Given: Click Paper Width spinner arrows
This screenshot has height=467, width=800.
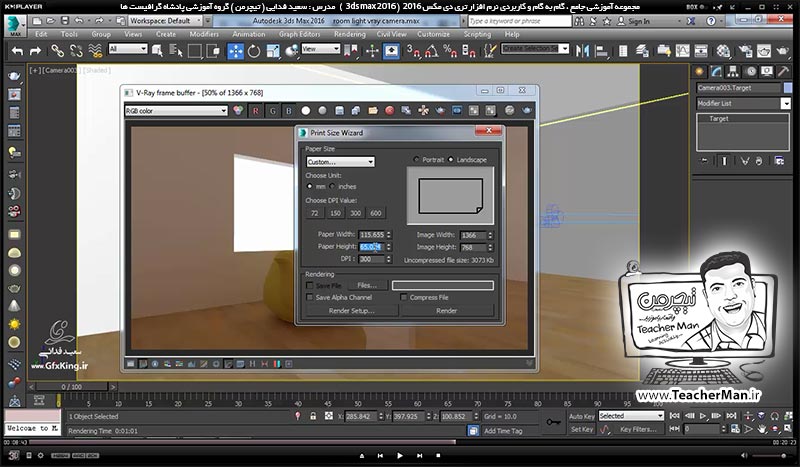Looking at the screenshot, I should 389,235.
